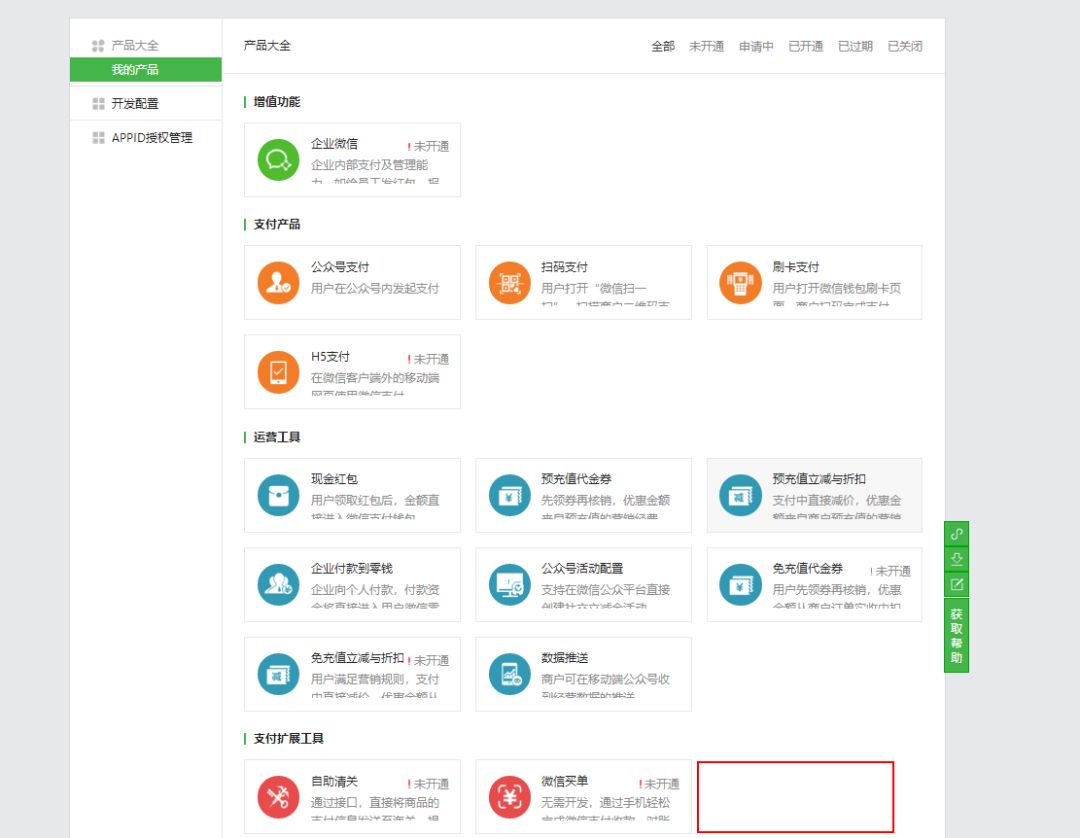Click the link icon in the green side toolbar
This screenshot has height=838, width=1080.
coord(957,534)
